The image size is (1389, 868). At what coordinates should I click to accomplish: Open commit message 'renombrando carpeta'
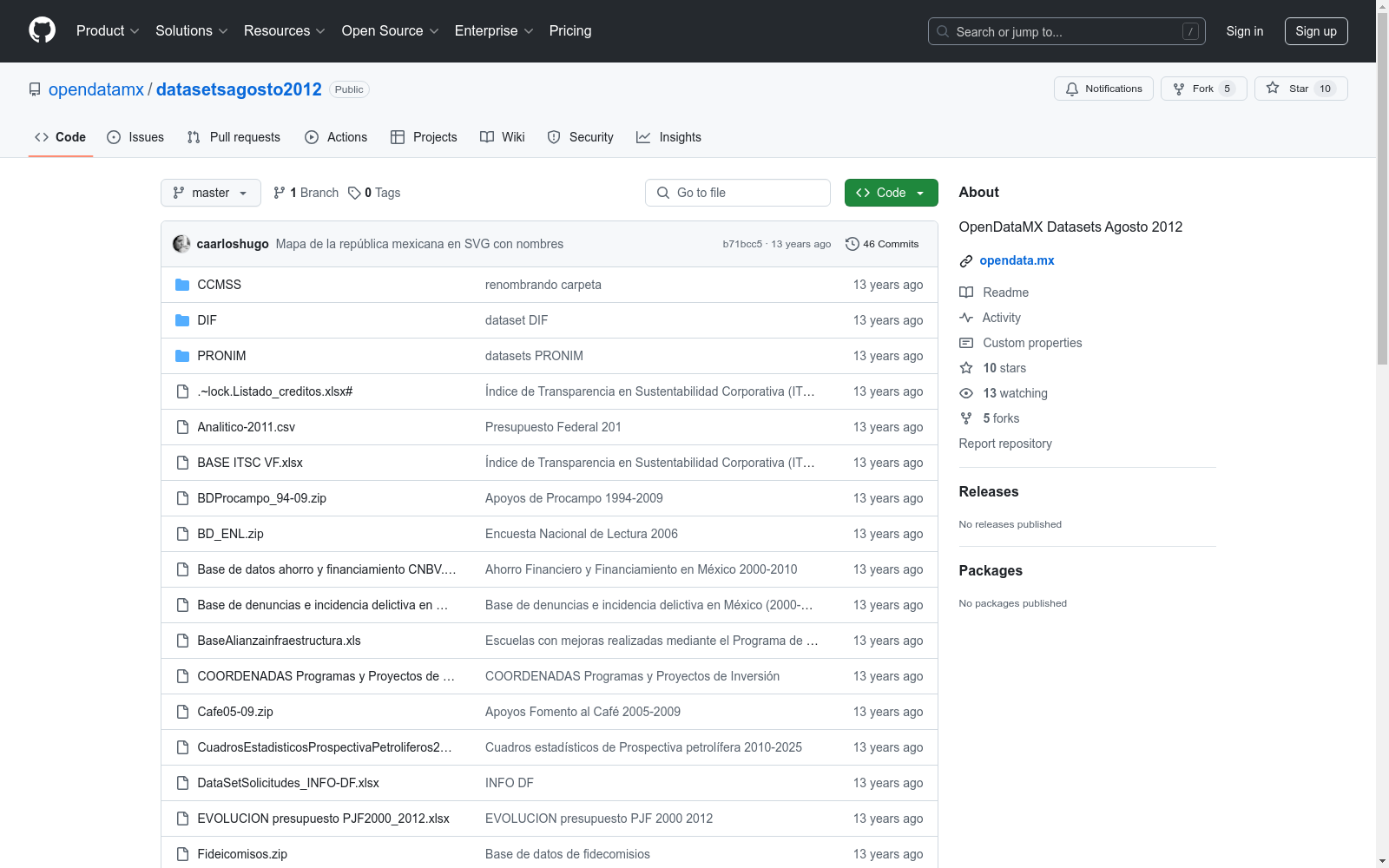(x=543, y=285)
